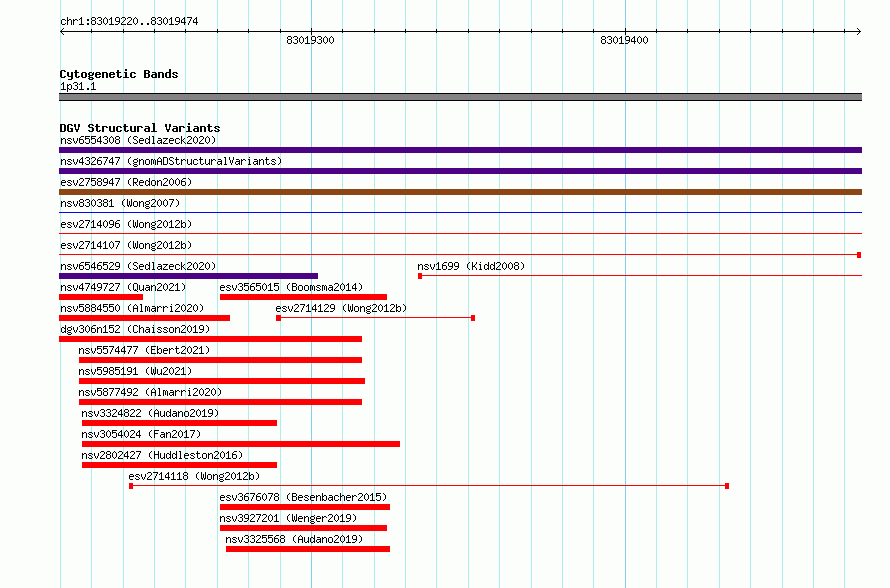Click the left arrow end of the ruler
The width and height of the screenshot is (890, 588).
pyautogui.click(x=62, y=31)
